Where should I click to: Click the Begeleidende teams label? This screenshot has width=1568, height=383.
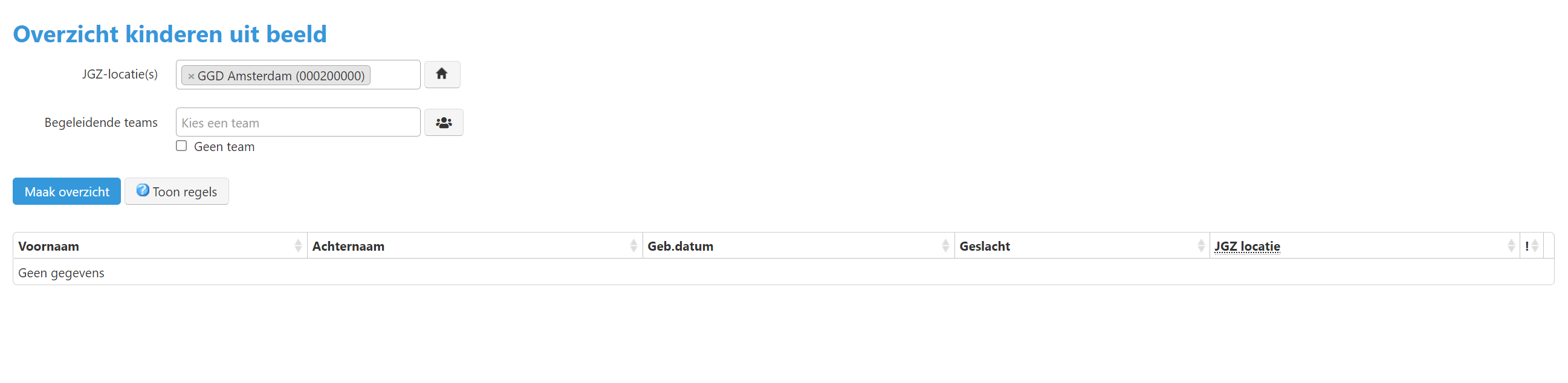101,123
